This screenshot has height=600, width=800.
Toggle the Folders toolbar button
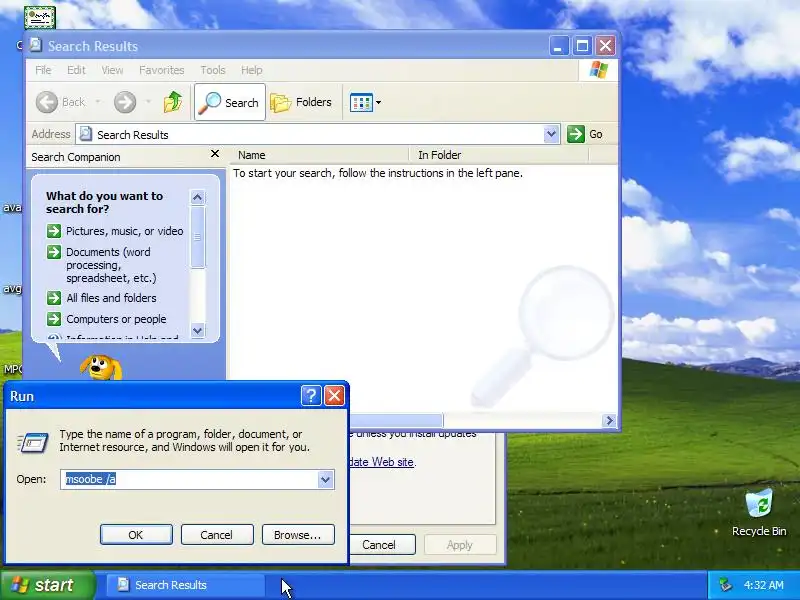(x=301, y=102)
